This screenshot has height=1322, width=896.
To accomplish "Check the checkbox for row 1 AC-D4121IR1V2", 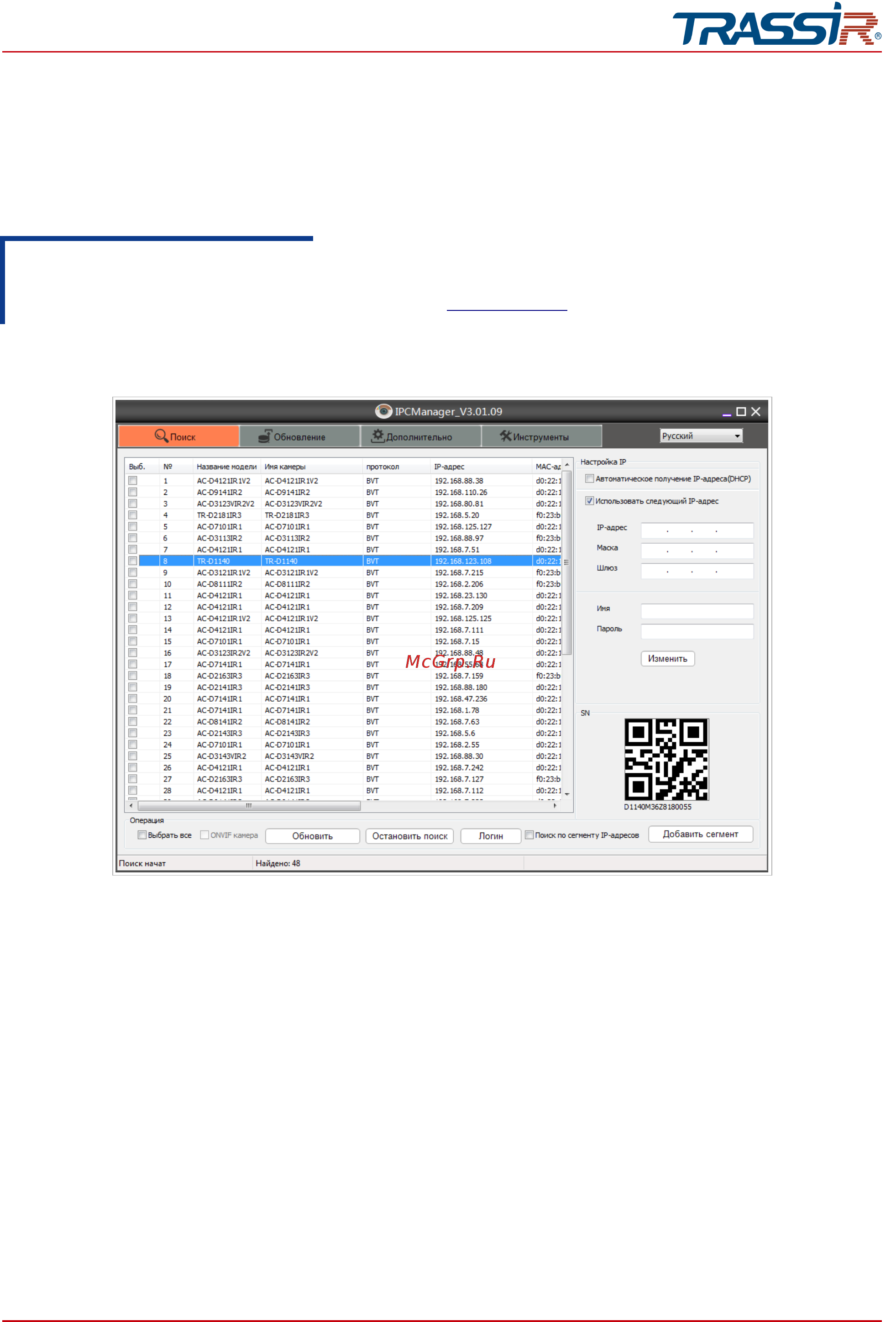I will [132, 481].
